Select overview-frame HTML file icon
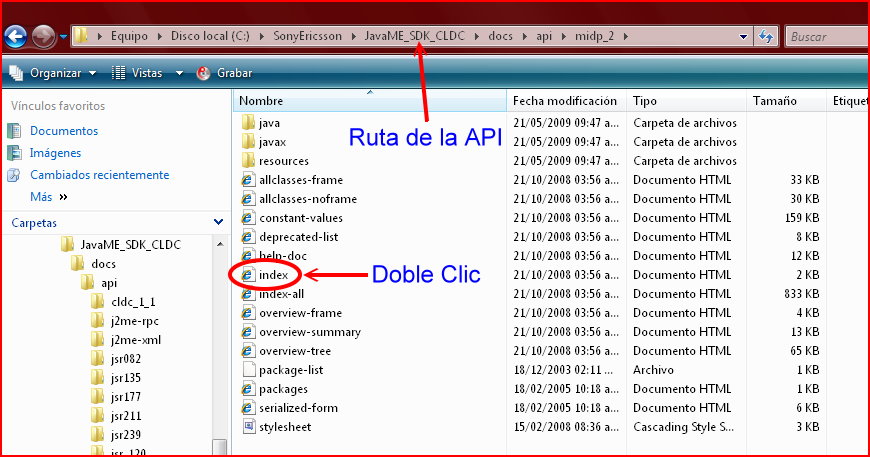Viewport: 870px width, 457px height. [x=248, y=312]
